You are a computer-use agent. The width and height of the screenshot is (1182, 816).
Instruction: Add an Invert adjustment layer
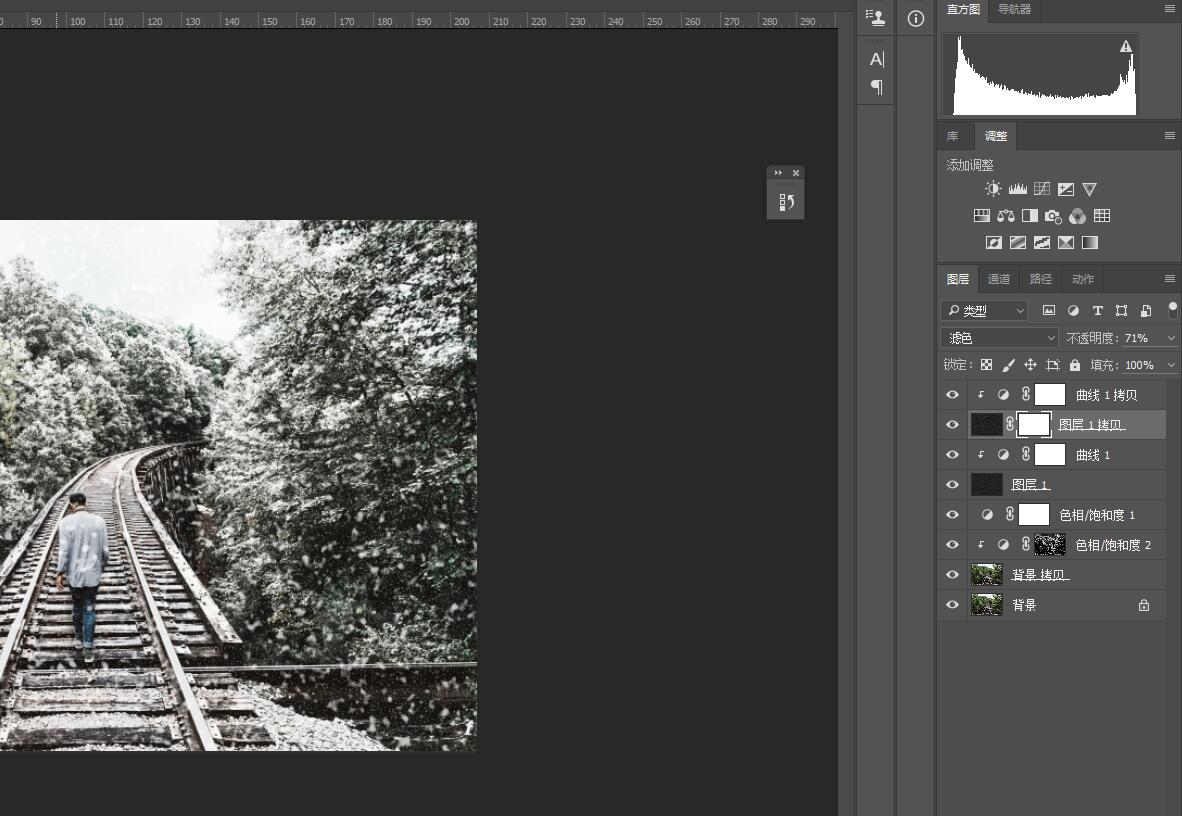point(994,242)
